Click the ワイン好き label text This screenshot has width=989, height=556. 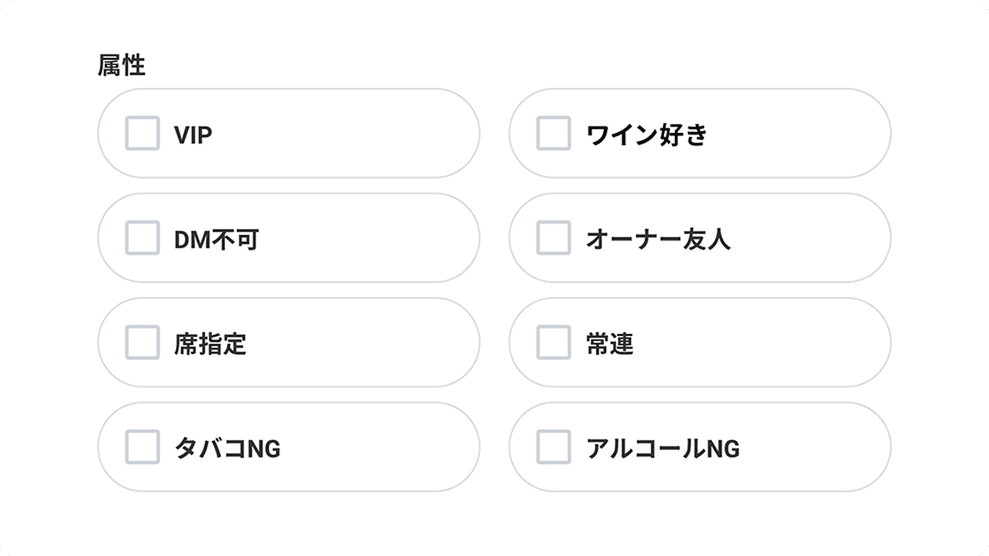coord(646,134)
